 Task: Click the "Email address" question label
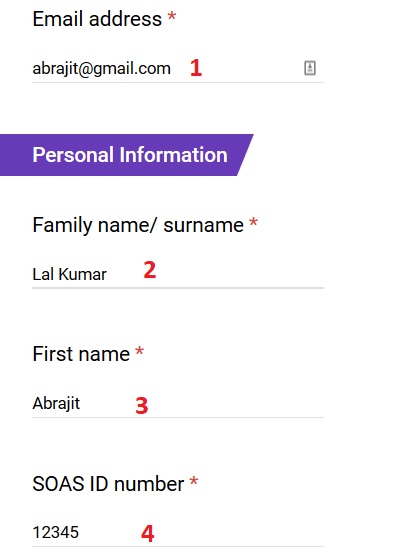97,19
